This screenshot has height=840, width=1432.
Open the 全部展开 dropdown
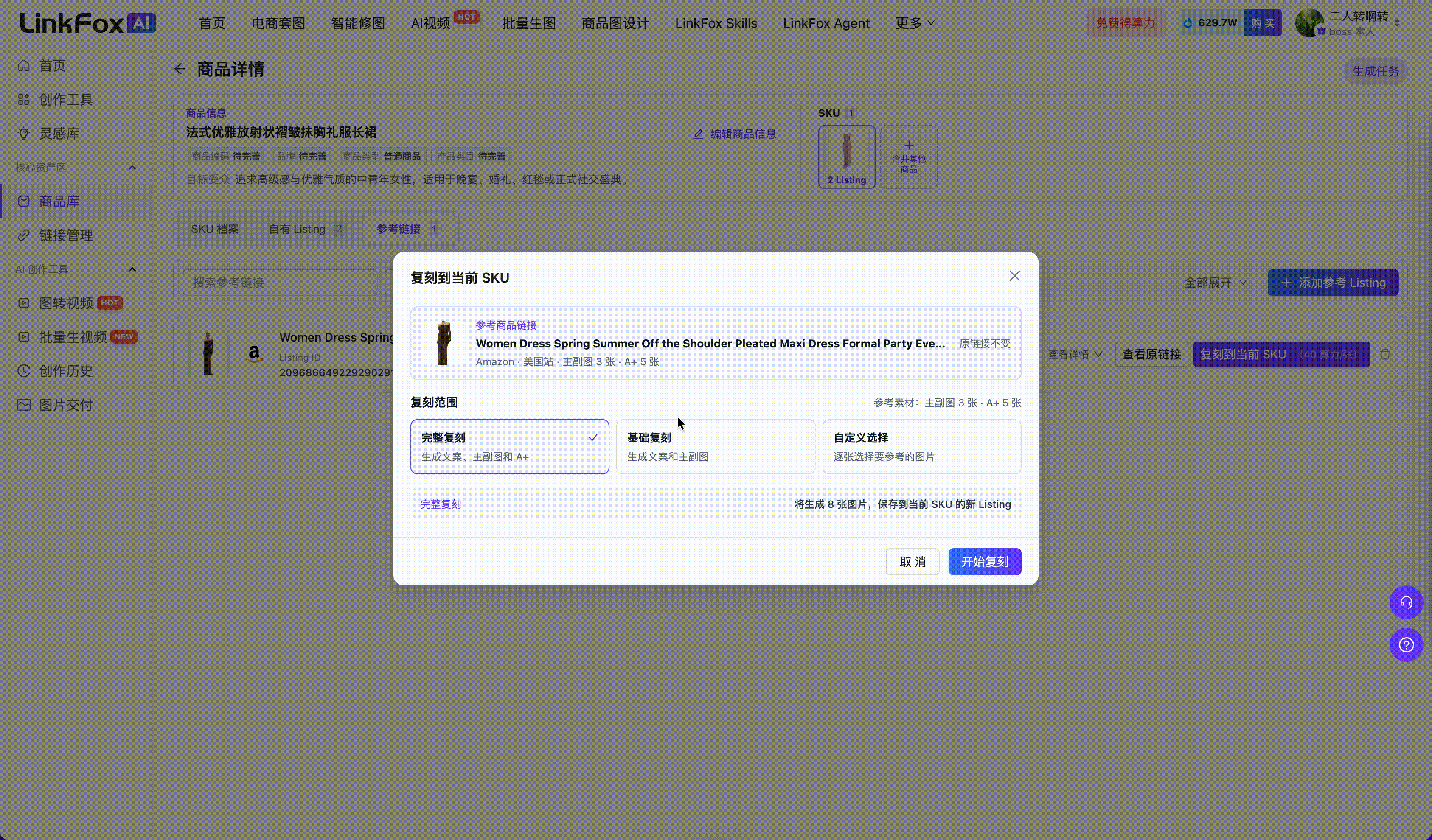pyautogui.click(x=1216, y=283)
